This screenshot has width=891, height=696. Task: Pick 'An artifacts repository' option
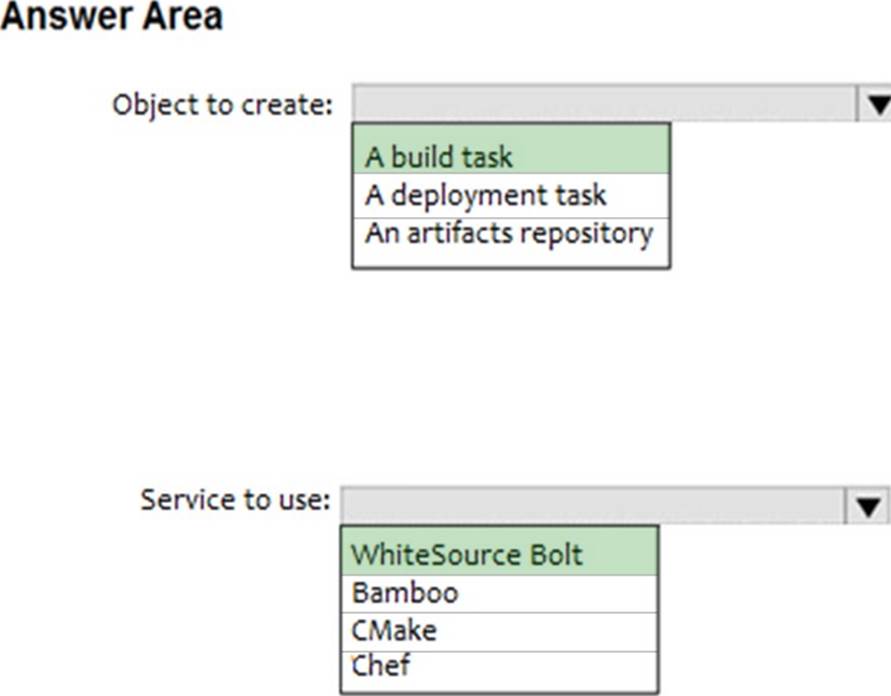click(x=510, y=234)
